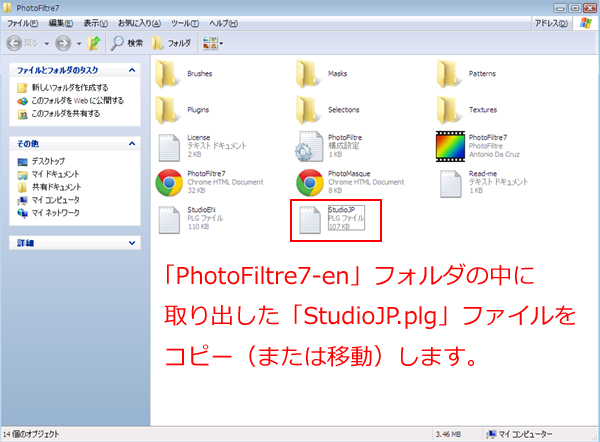This screenshot has height=442, width=600.
Task: Click the Textures folder name
Action: tap(483, 110)
